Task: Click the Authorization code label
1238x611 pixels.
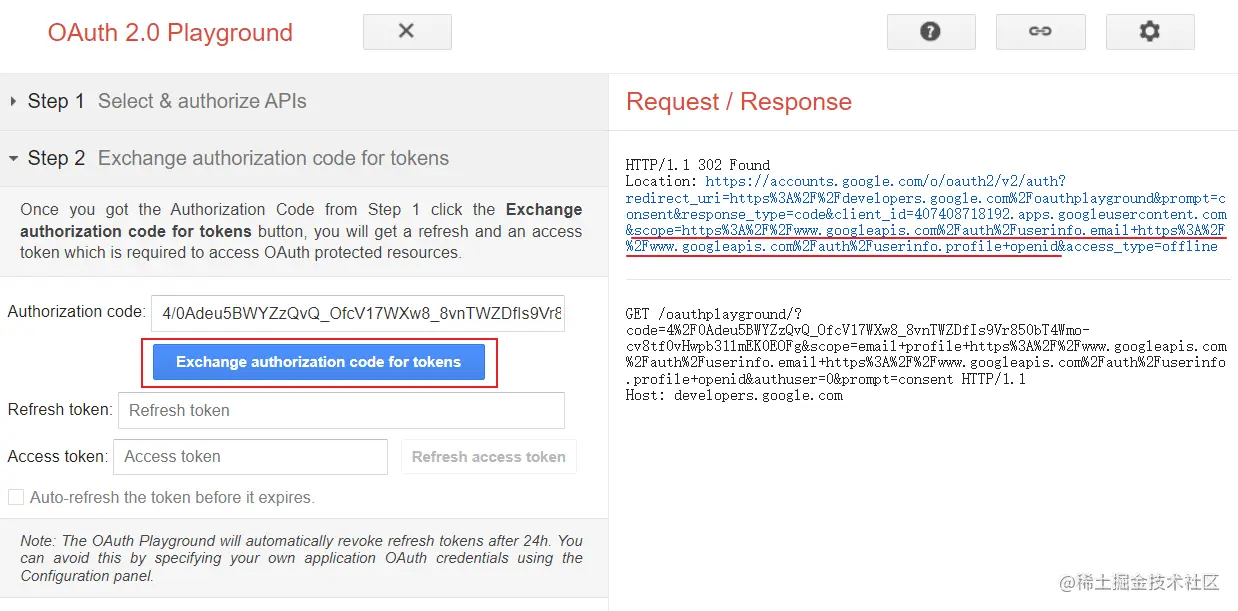Action: (77, 312)
